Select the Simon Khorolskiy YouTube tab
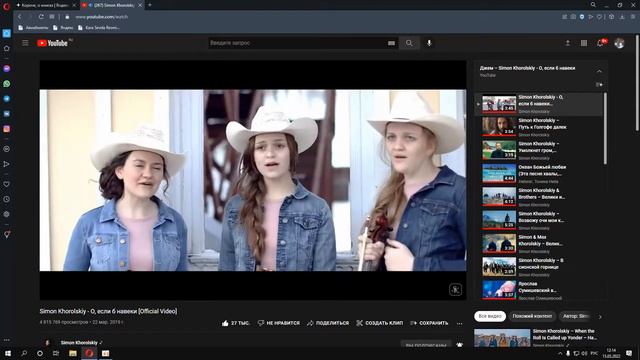This screenshot has width=640, height=360. [111, 5]
